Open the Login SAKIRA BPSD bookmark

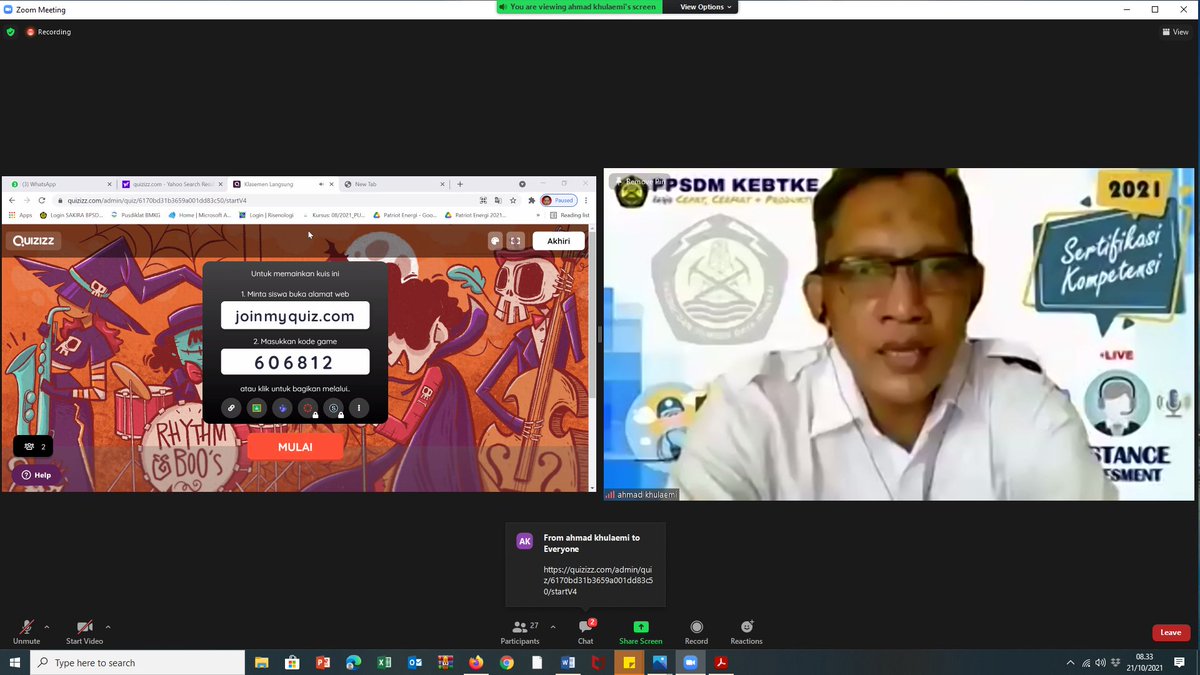click(71, 214)
